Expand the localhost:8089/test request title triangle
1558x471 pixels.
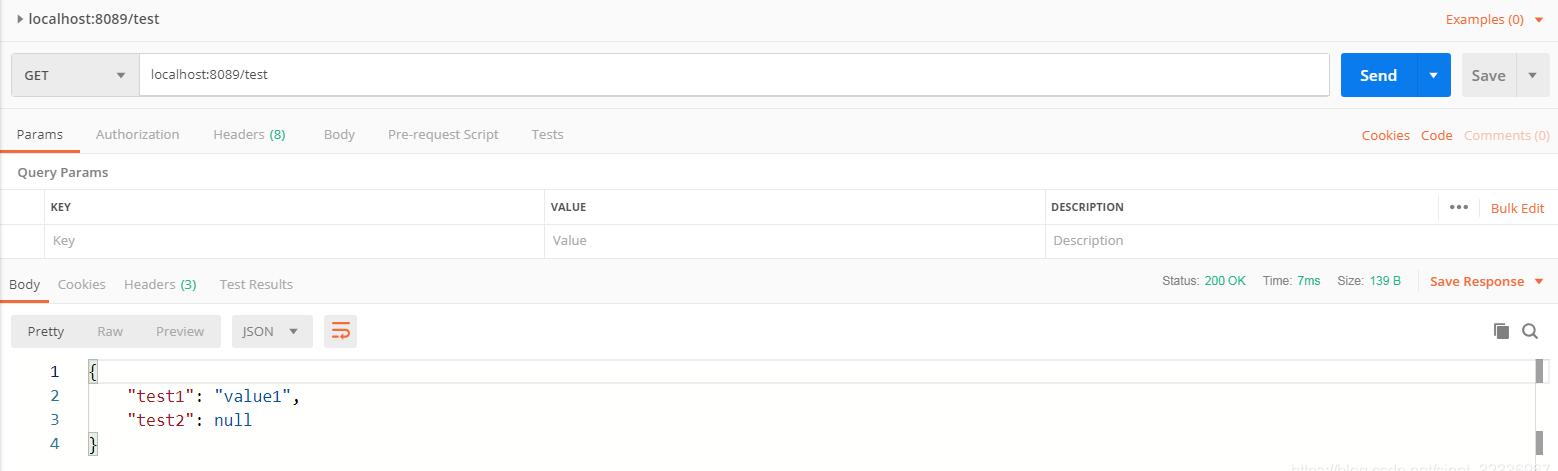(x=20, y=19)
